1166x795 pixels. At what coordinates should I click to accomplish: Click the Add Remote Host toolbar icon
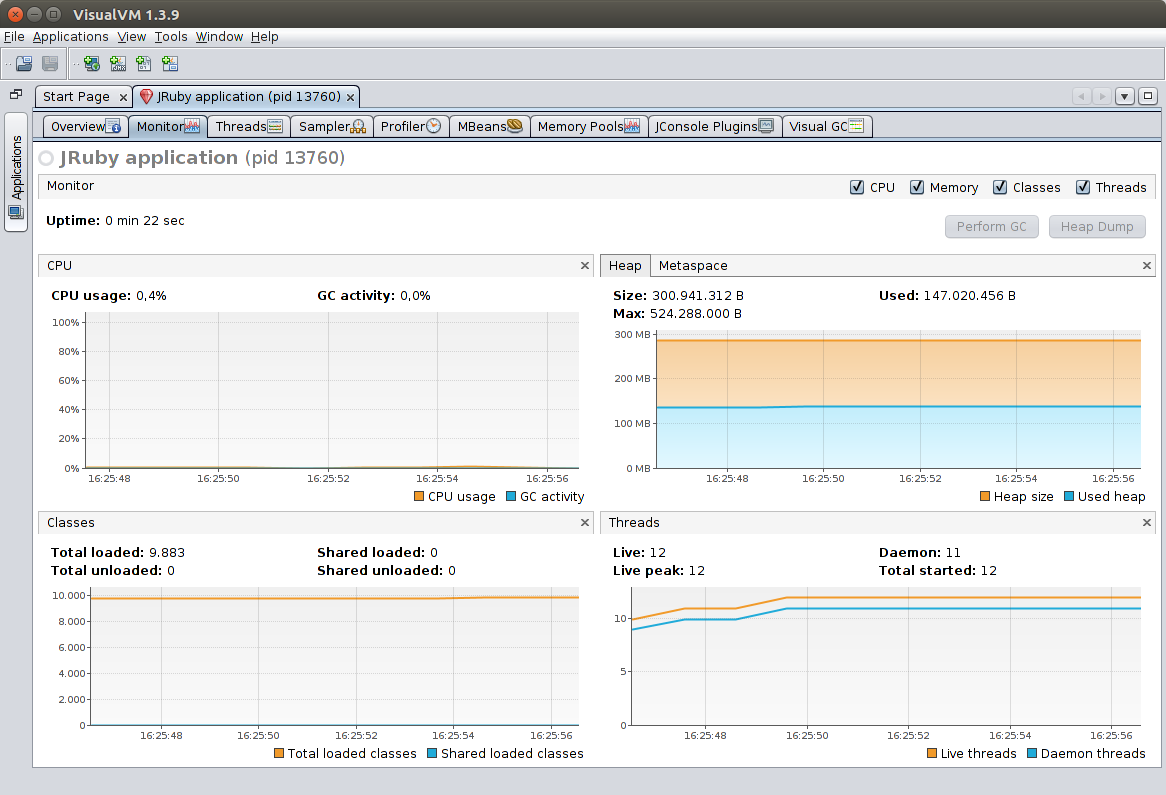pyautogui.click(x=90, y=63)
